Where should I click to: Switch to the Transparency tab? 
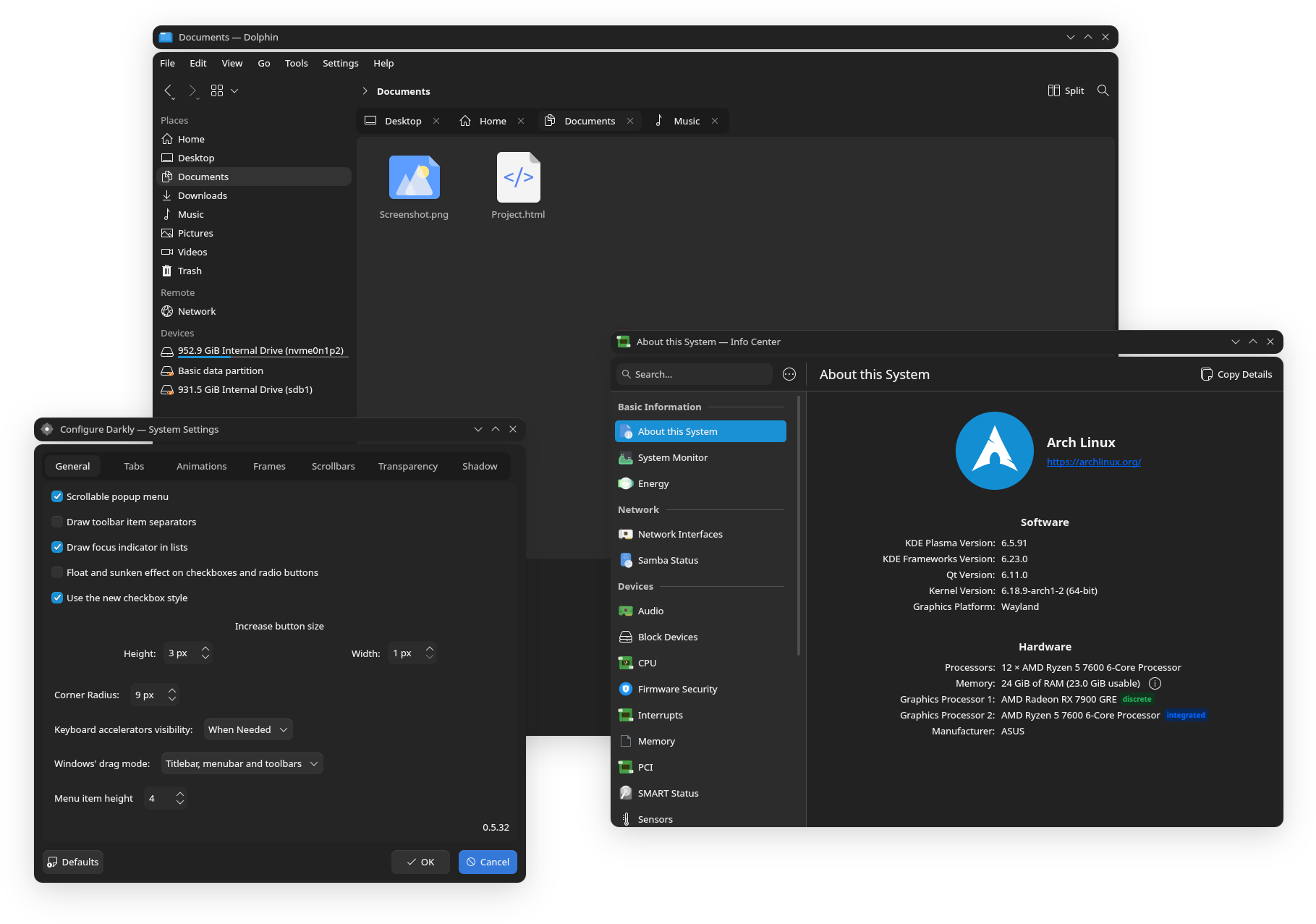pos(407,466)
